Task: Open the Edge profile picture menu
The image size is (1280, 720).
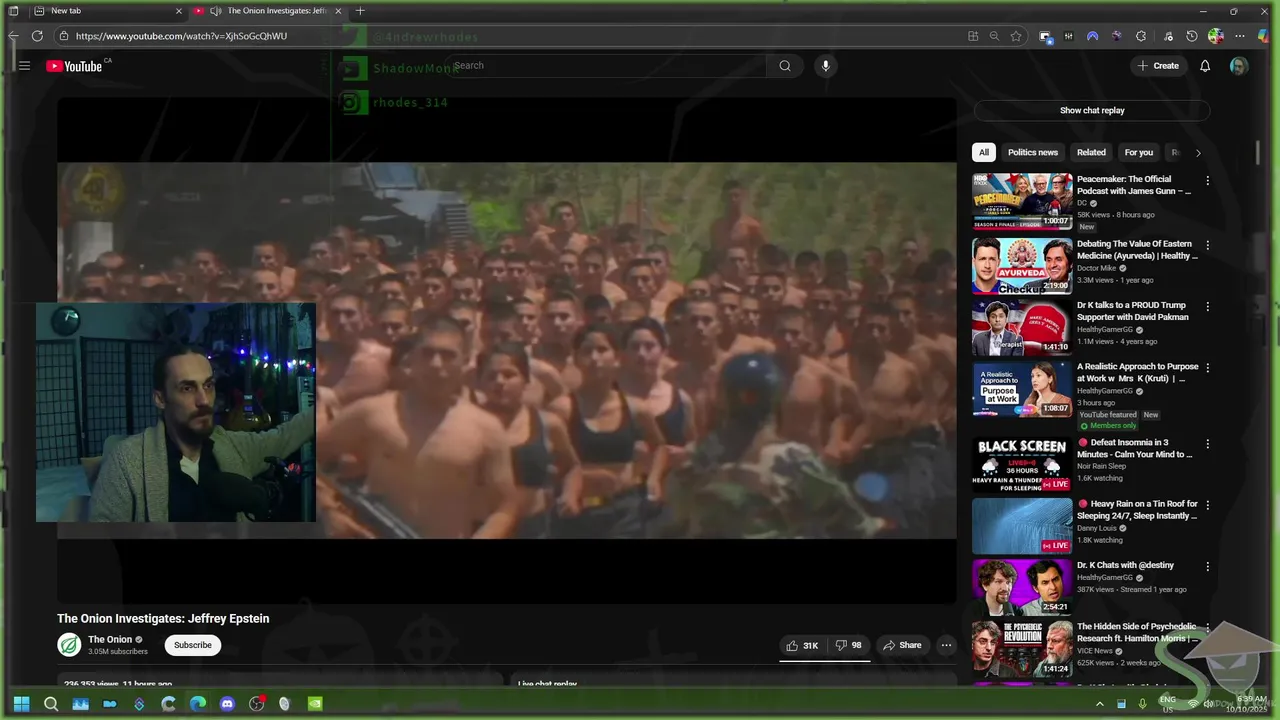Action: tap(1216, 36)
